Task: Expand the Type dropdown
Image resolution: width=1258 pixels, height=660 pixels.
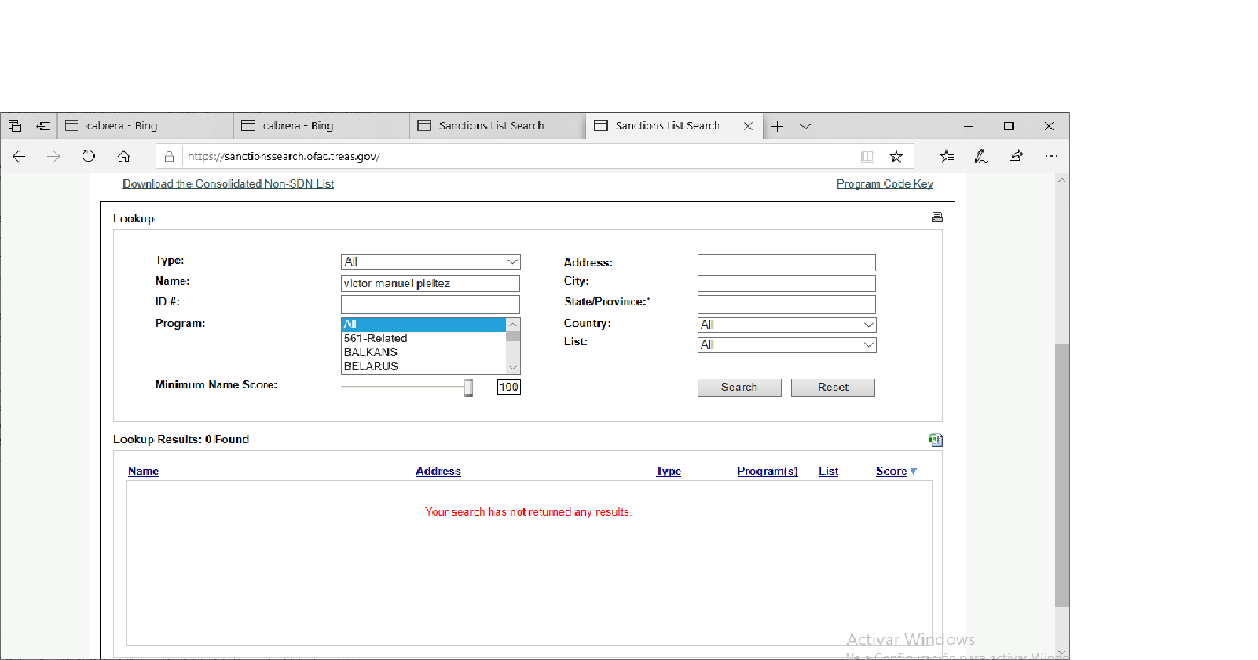Action: click(x=430, y=262)
